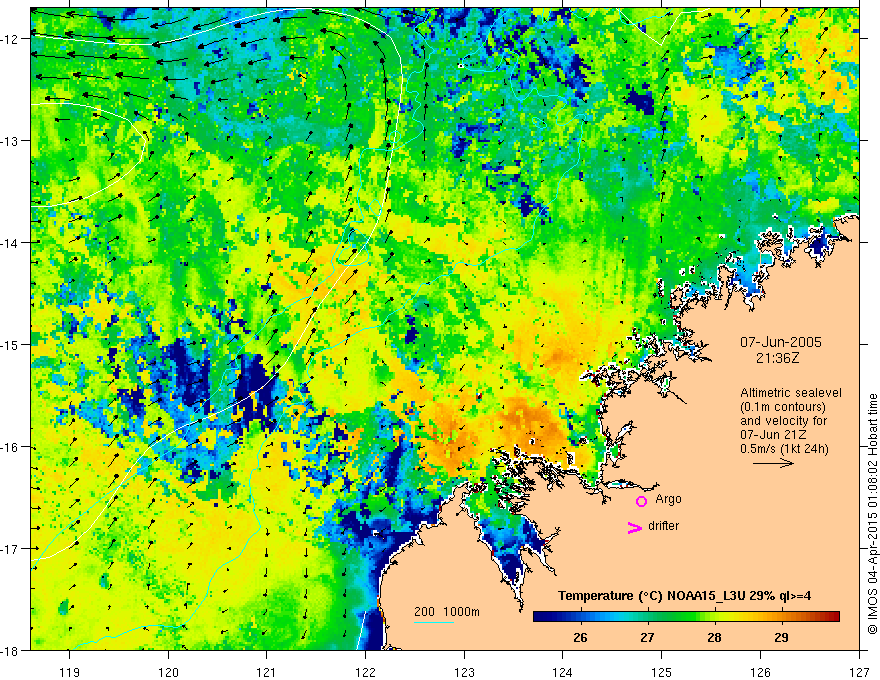The width and height of the screenshot is (880, 680).
Task: Click longitude axis label 127
Action: [x=859, y=672]
